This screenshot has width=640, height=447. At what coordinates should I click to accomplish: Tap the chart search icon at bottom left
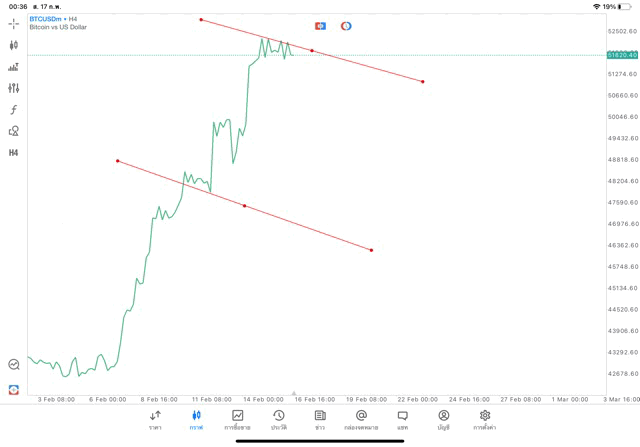click(14, 365)
